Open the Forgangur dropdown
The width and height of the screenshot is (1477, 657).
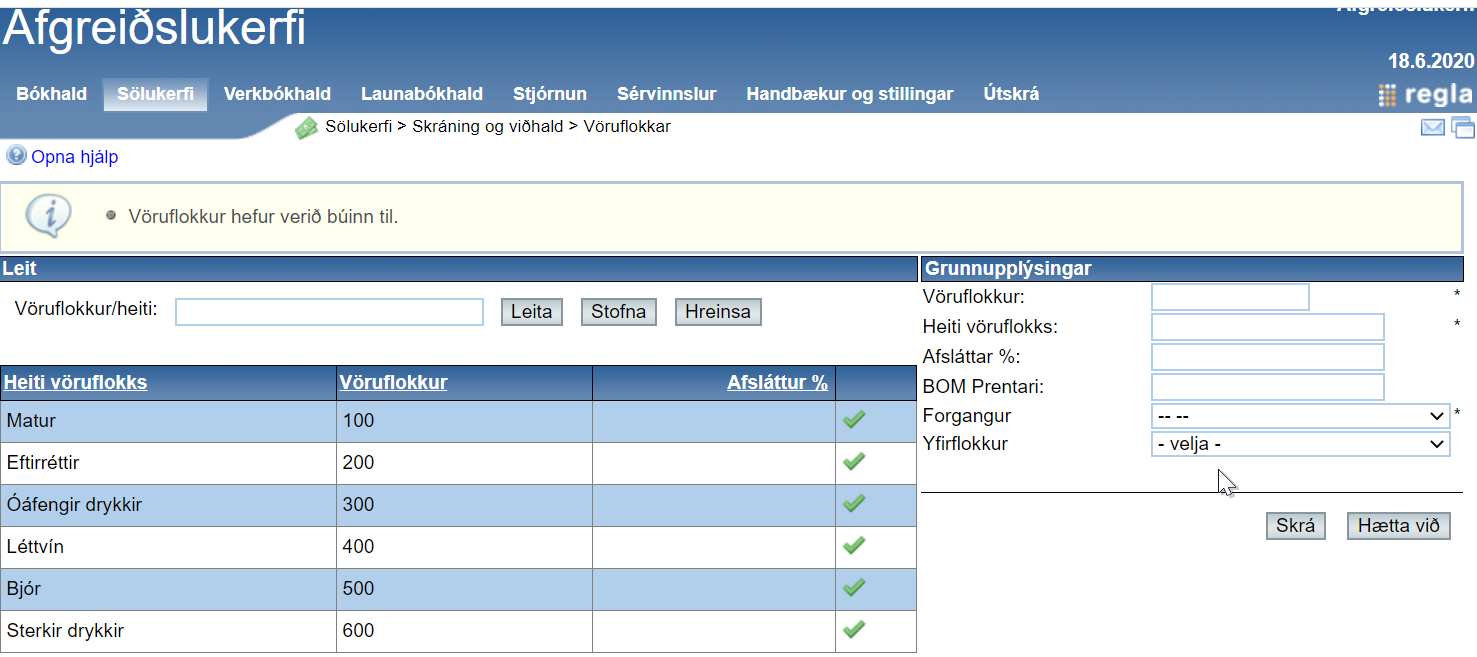tap(1299, 416)
